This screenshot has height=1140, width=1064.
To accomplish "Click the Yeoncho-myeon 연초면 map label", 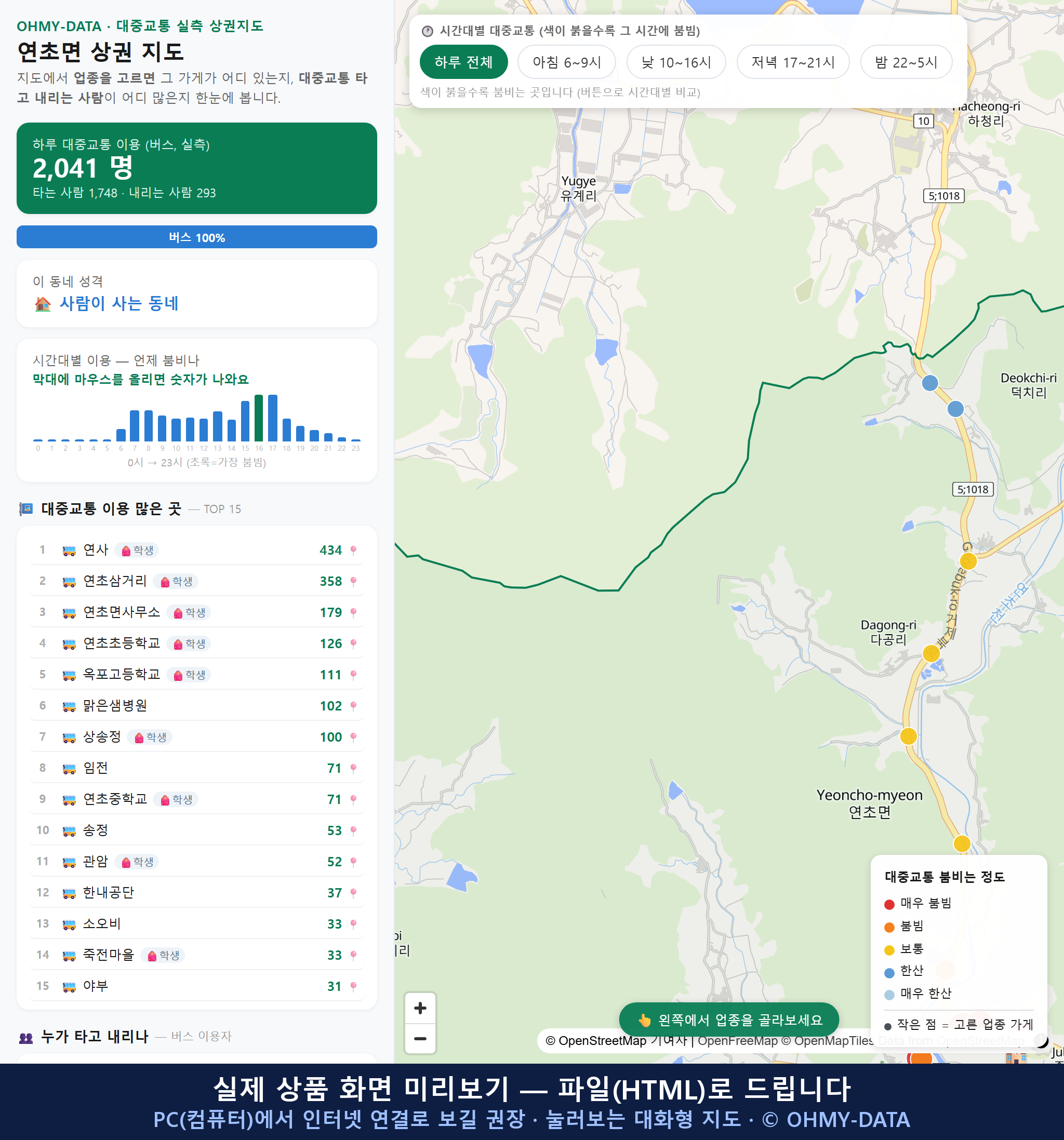I will (870, 803).
